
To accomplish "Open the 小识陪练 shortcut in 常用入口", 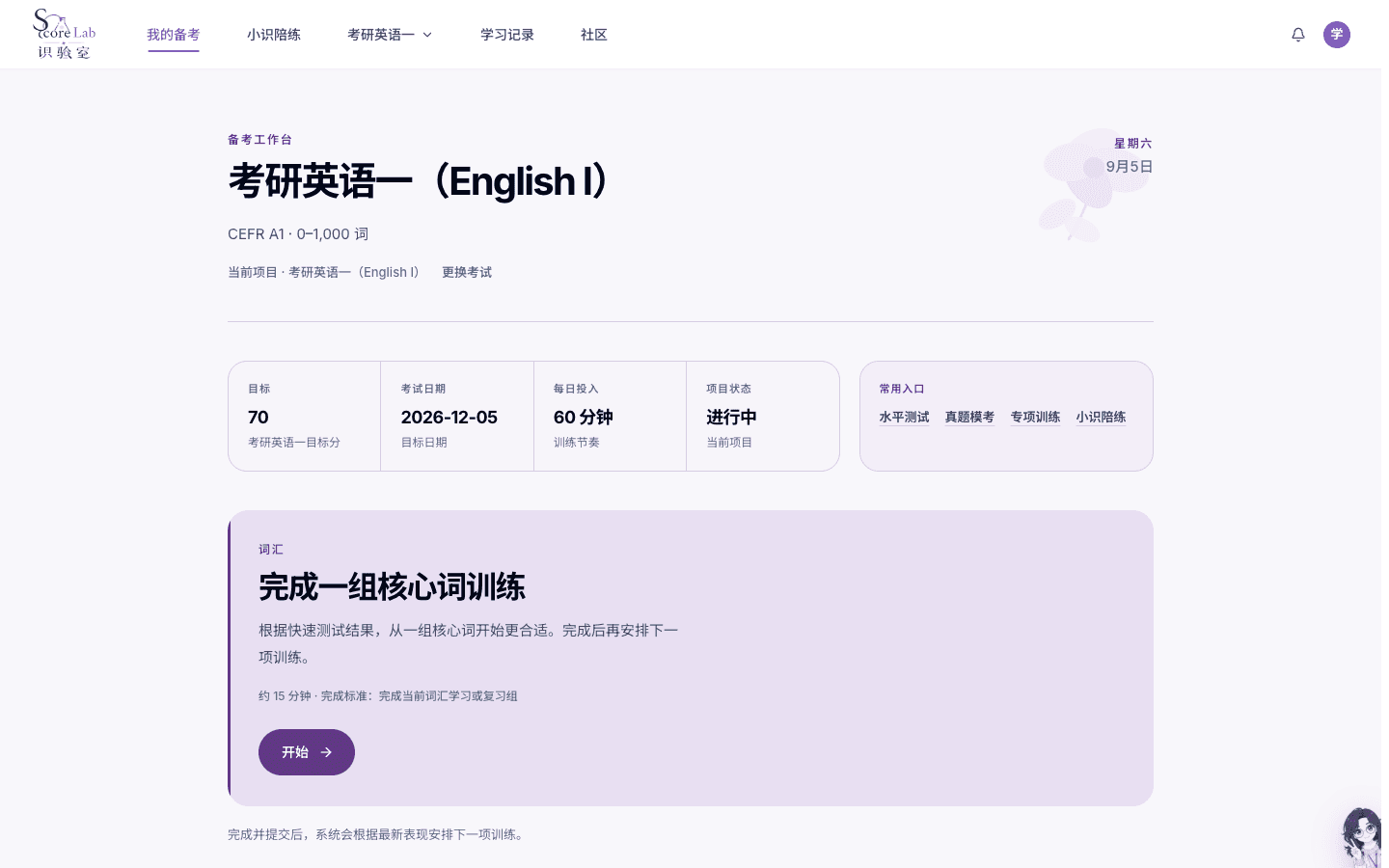I will coord(1102,417).
